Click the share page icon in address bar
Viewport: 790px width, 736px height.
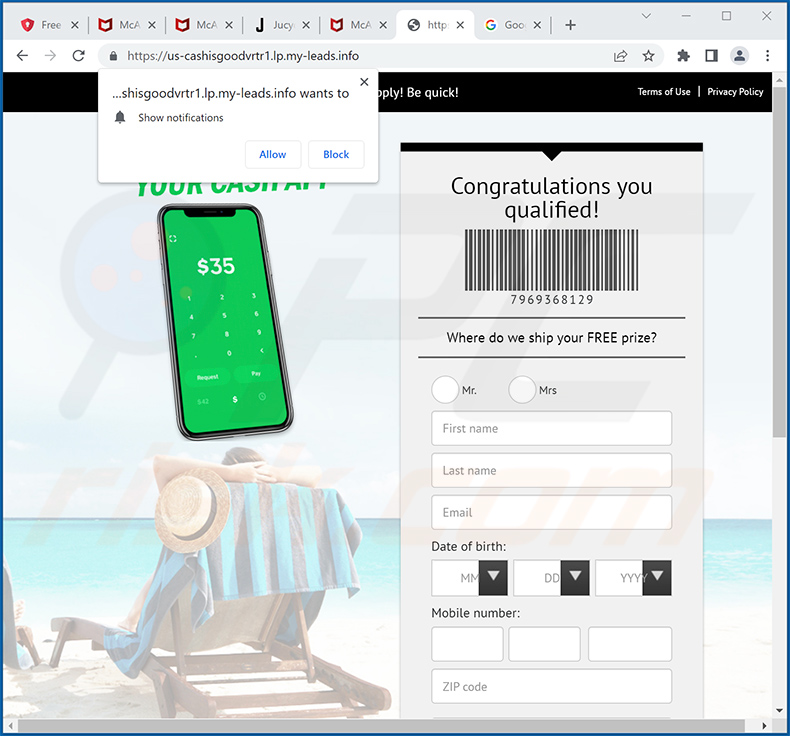click(620, 56)
